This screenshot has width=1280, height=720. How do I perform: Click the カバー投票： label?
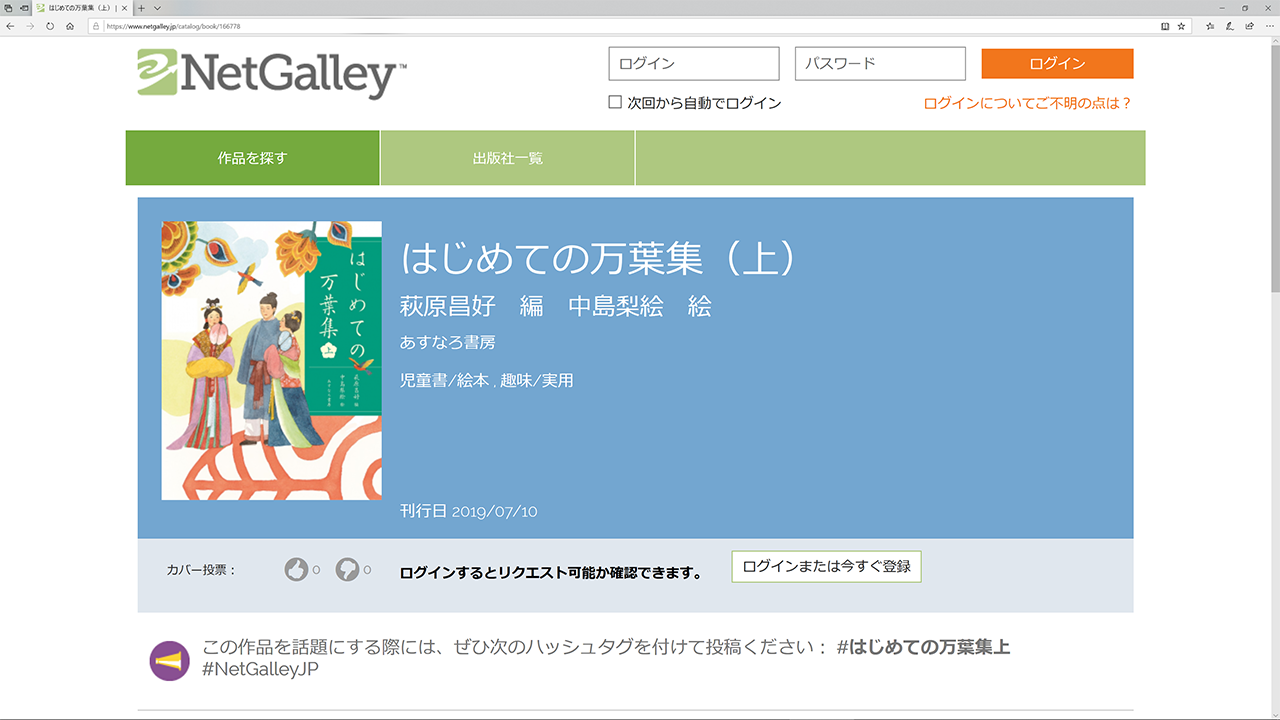tap(202, 570)
